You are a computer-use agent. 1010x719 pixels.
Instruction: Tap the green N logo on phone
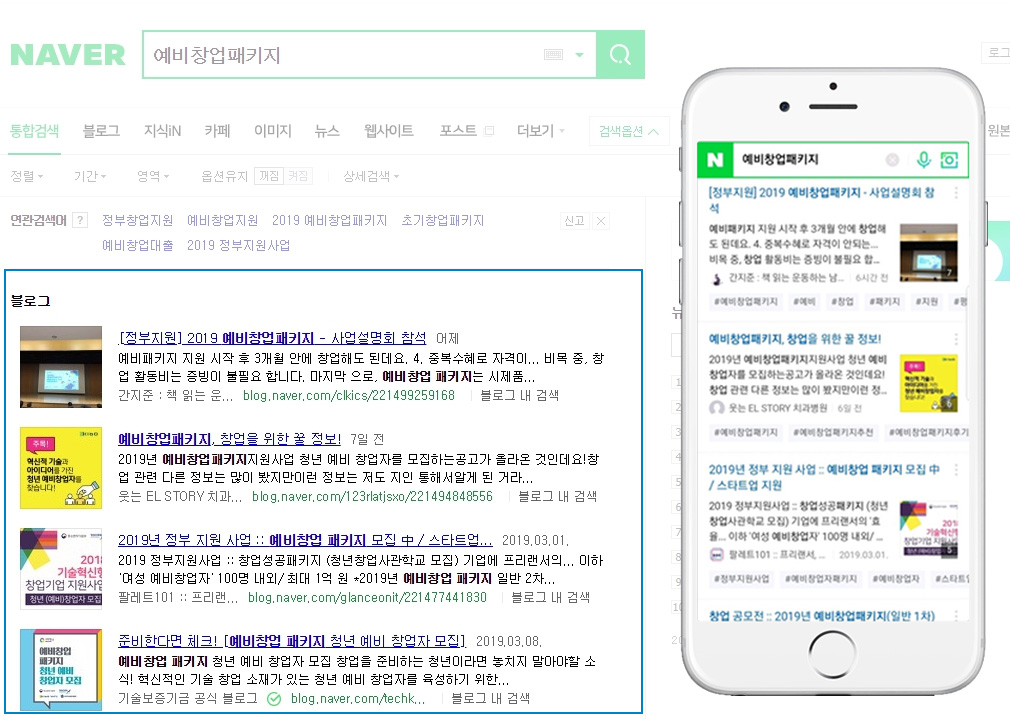[x=715, y=160]
